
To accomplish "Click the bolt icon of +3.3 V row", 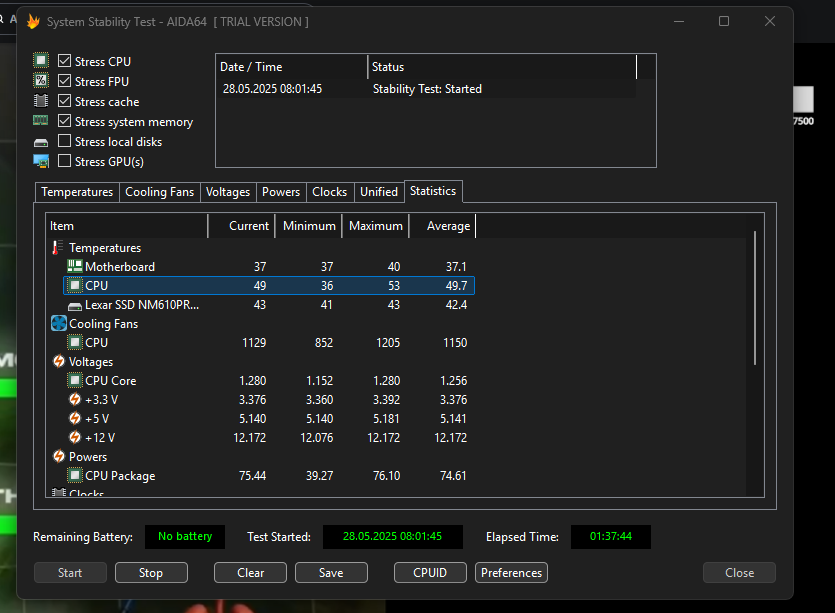I will pos(75,399).
